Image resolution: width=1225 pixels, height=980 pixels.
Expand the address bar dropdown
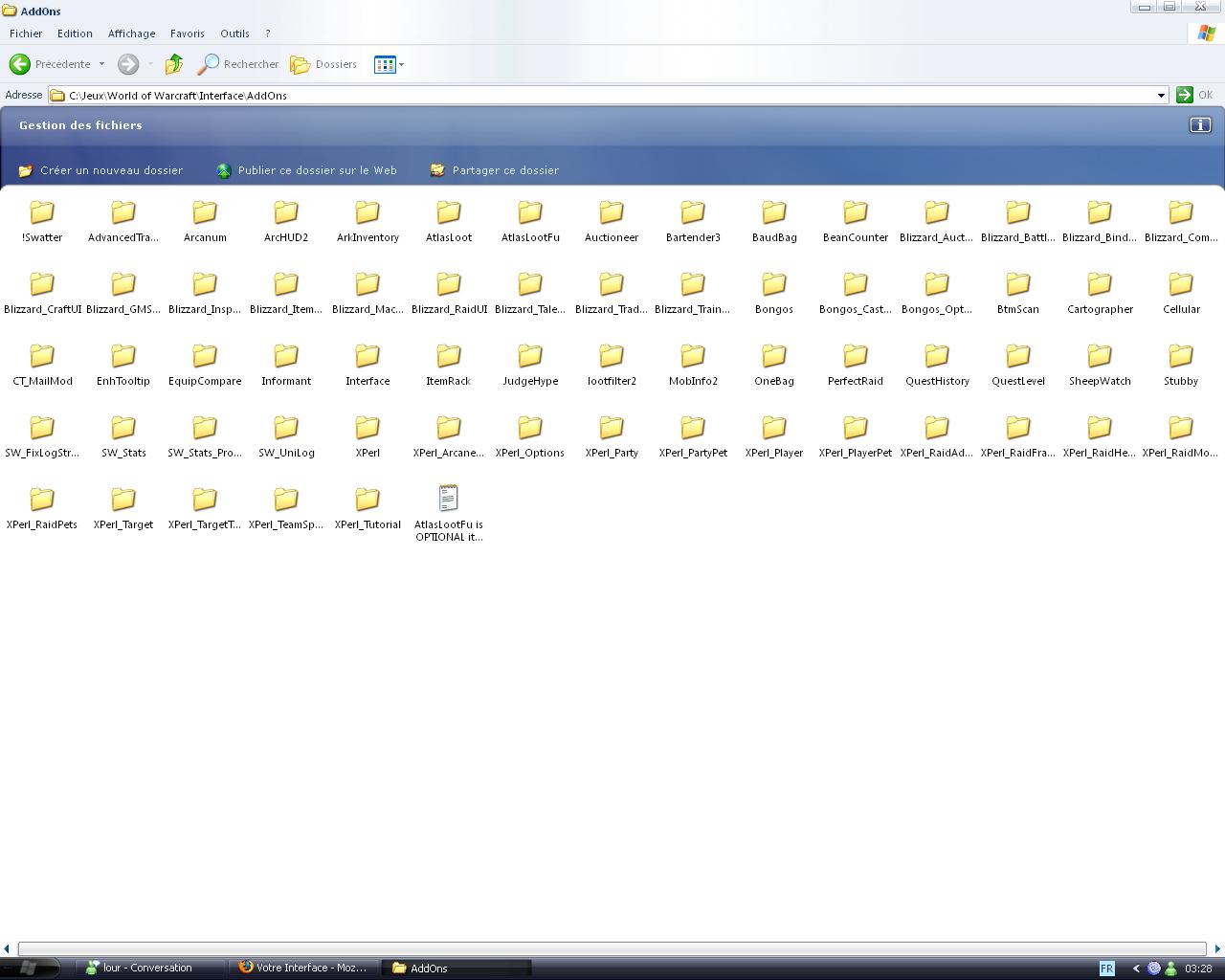pyautogui.click(x=1161, y=95)
